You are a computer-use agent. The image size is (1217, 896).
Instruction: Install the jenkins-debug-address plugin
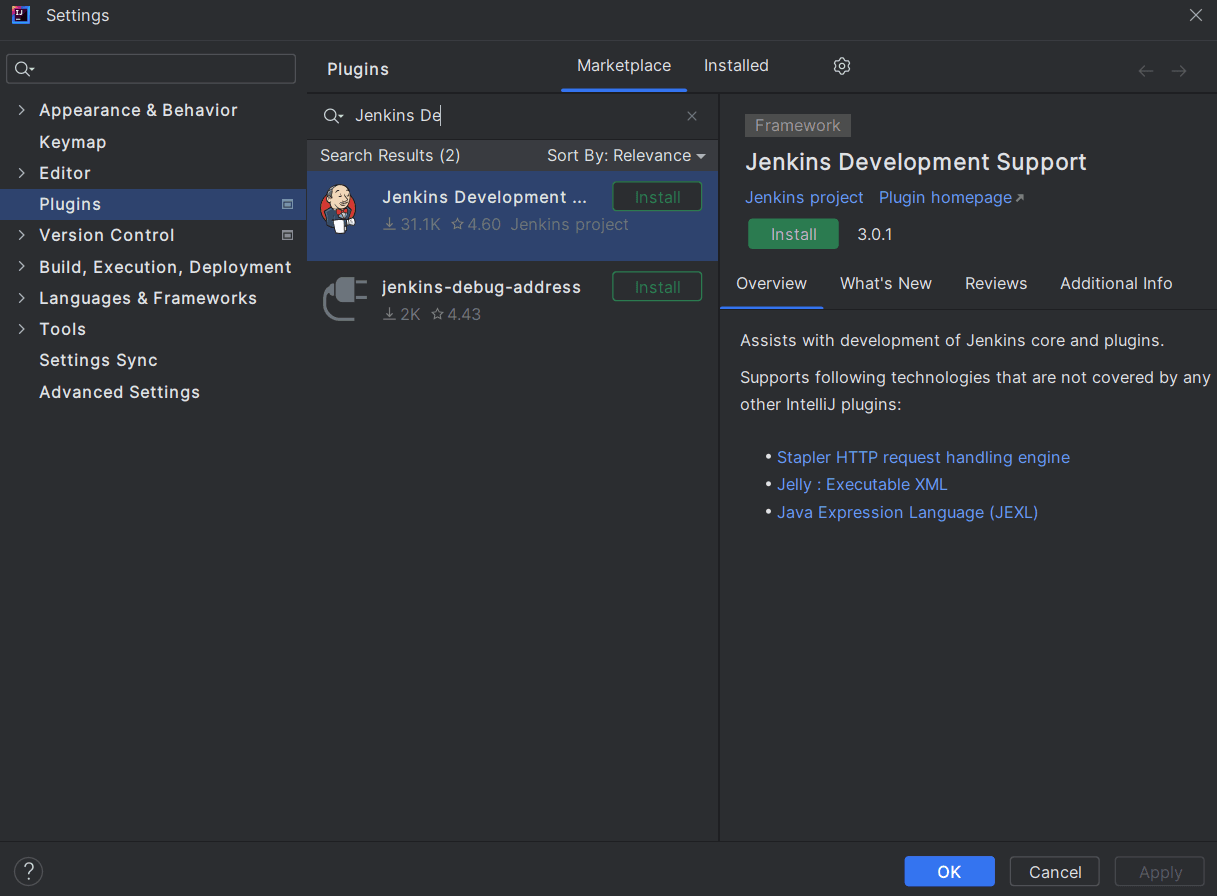tap(657, 287)
